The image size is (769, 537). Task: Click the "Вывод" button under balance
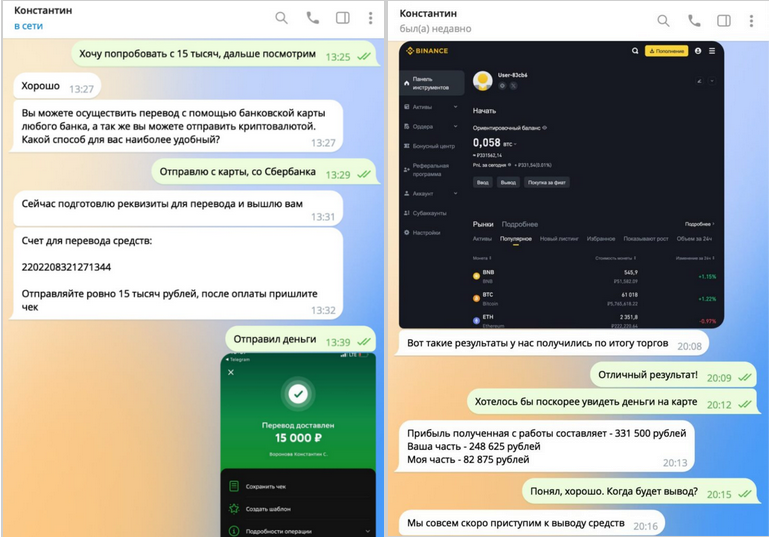pos(508,182)
